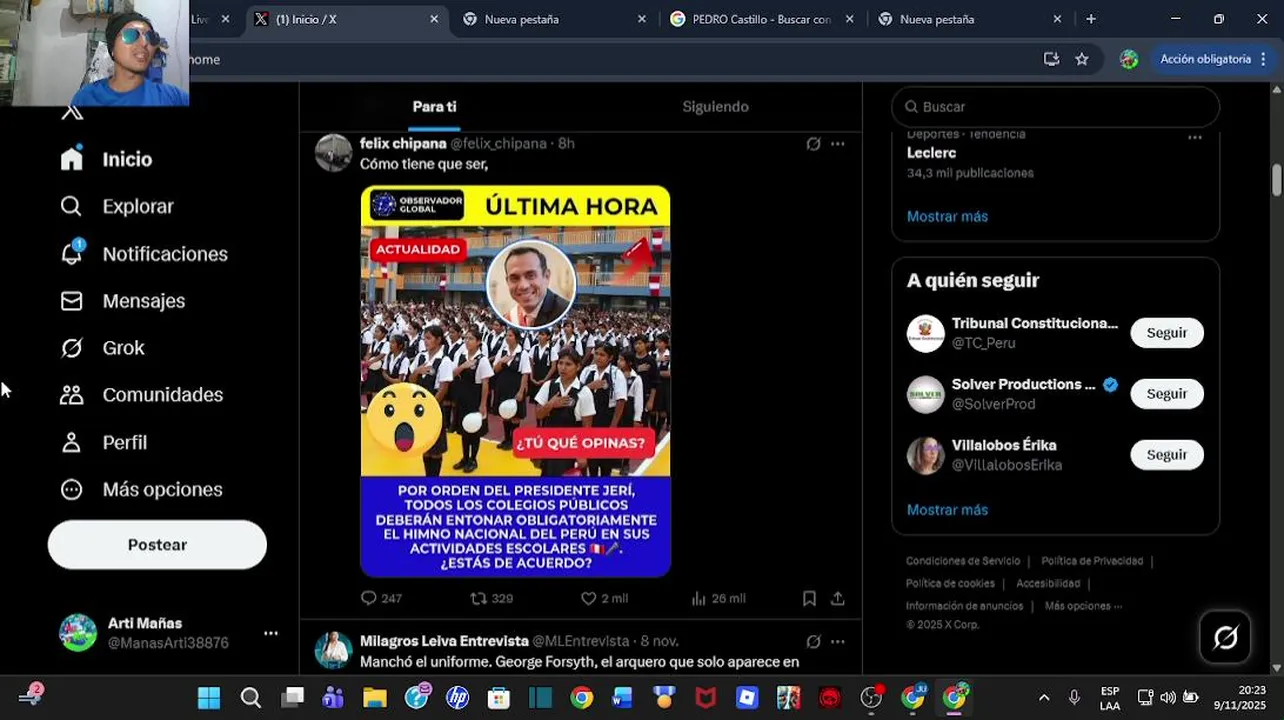Click the Postear button
The width and height of the screenshot is (1284, 720).
pyautogui.click(x=157, y=545)
